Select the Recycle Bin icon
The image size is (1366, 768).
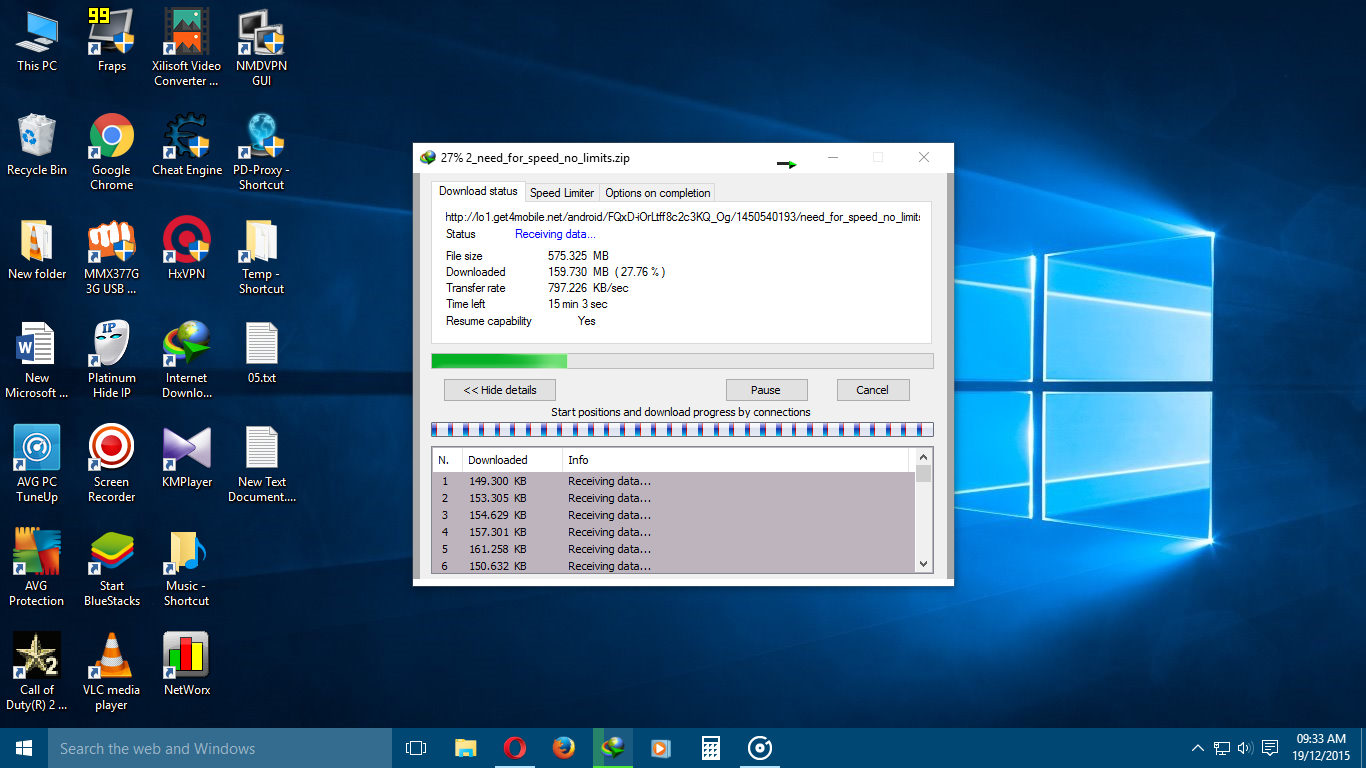pos(37,145)
